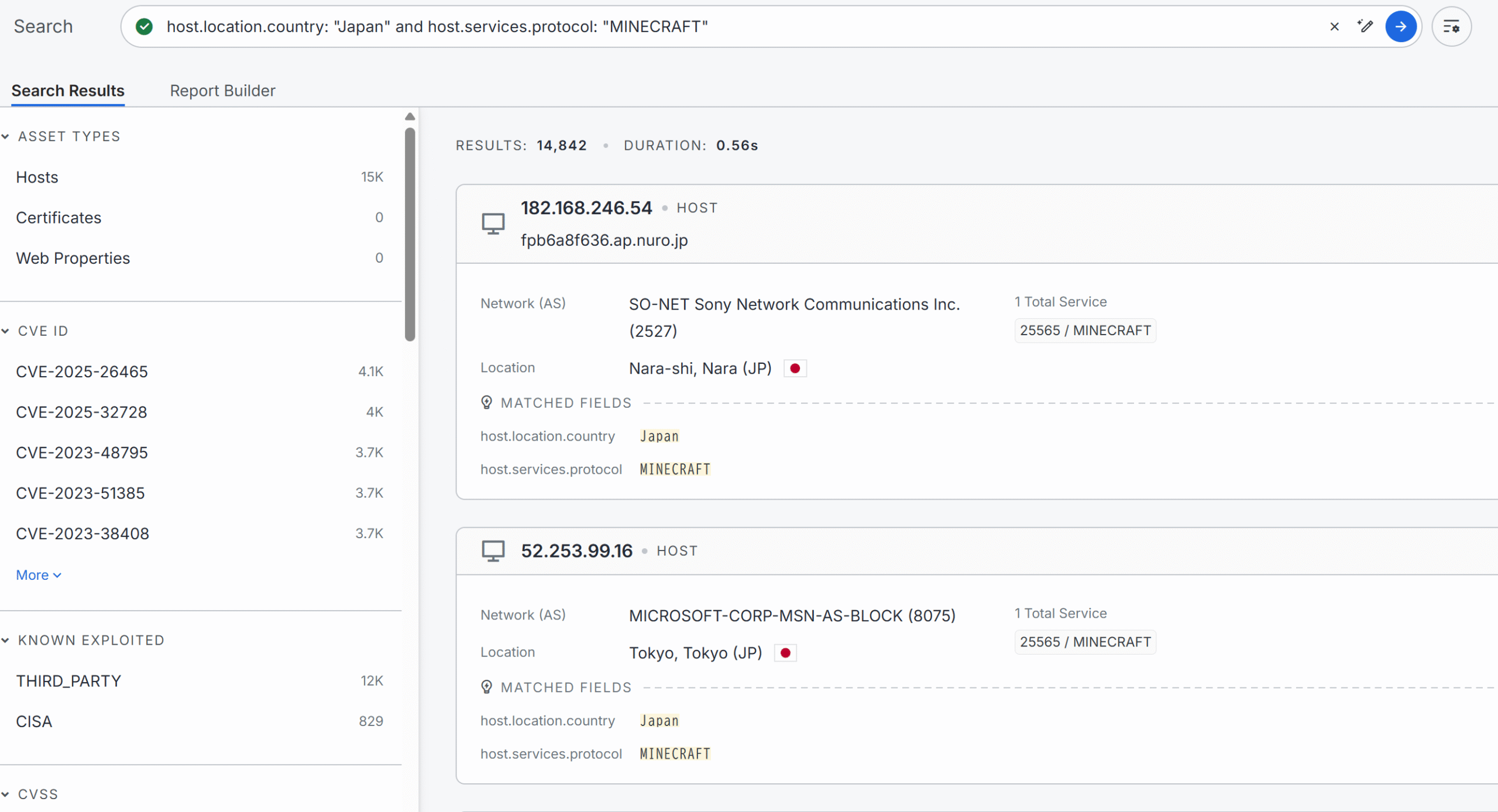
Task: Switch to the Search Results tab
Action: [x=68, y=91]
